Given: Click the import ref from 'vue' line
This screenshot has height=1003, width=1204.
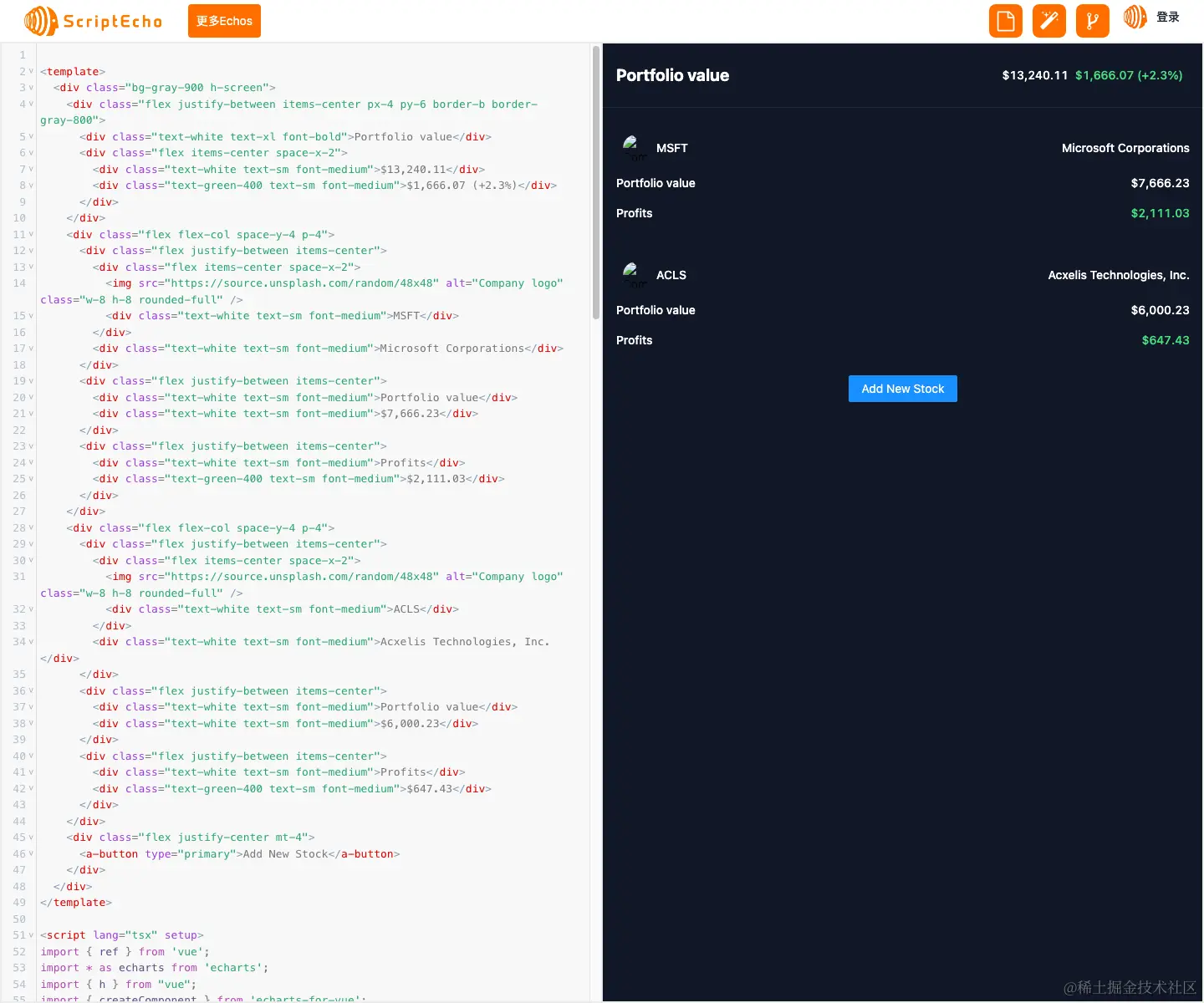Looking at the screenshot, I should (125, 952).
